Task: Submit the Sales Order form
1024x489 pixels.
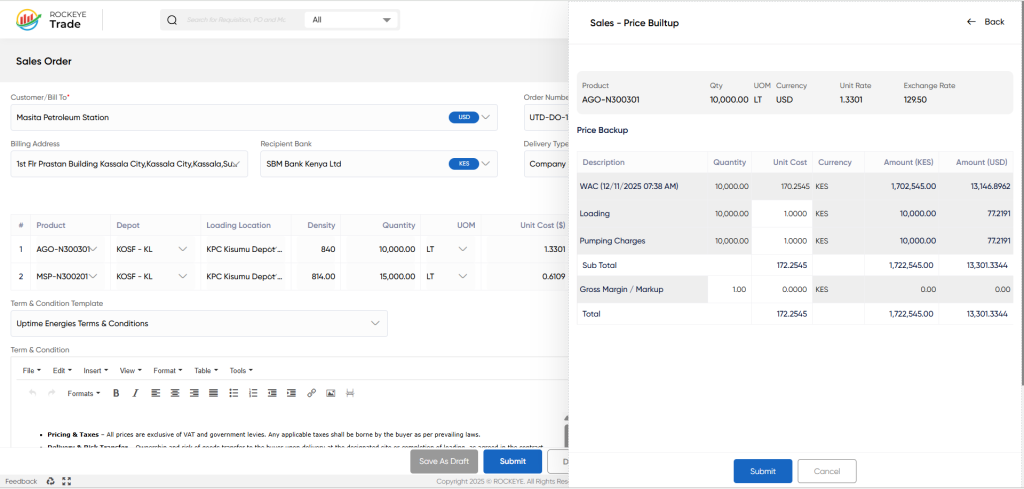Action: point(513,461)
